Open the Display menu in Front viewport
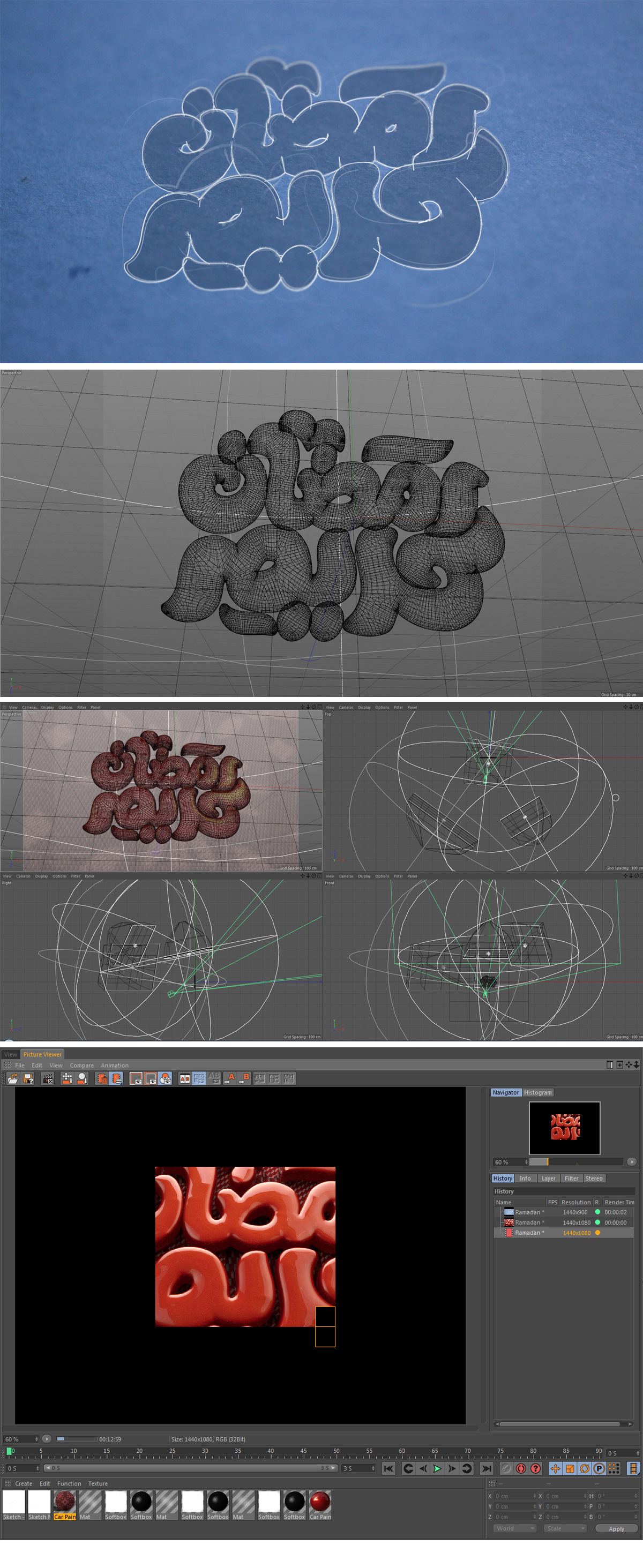The height and width of the screenshot is (1568, 643). [x=364, y=876]
